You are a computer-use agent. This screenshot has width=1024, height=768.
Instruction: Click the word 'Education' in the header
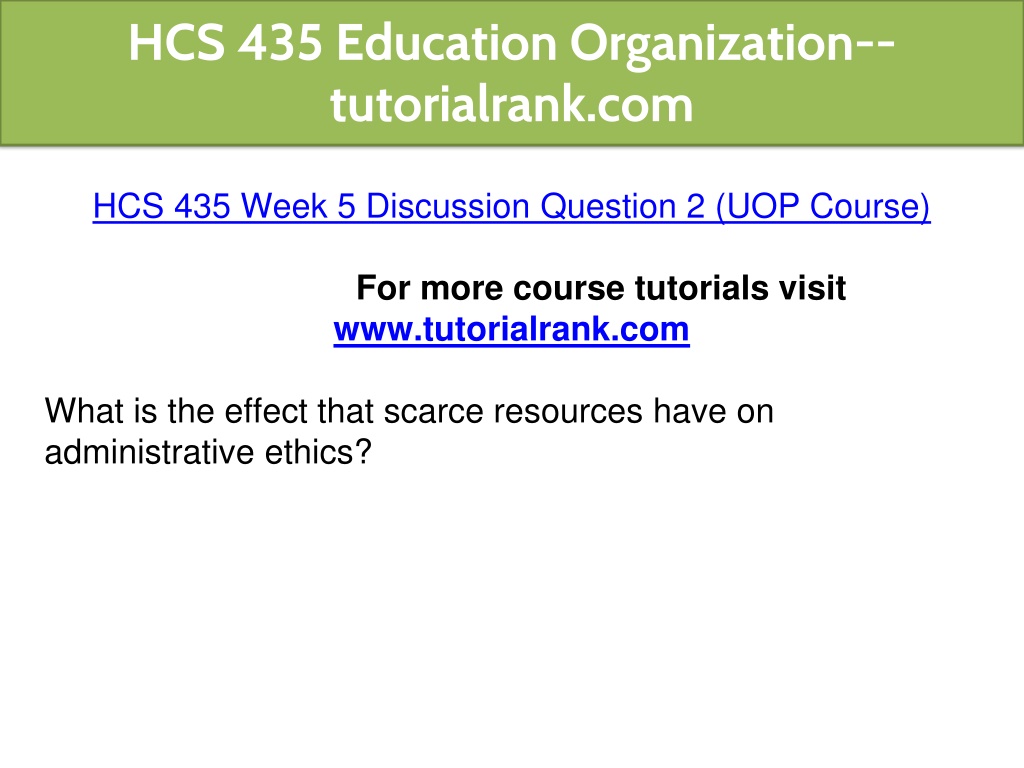(446, 44)
